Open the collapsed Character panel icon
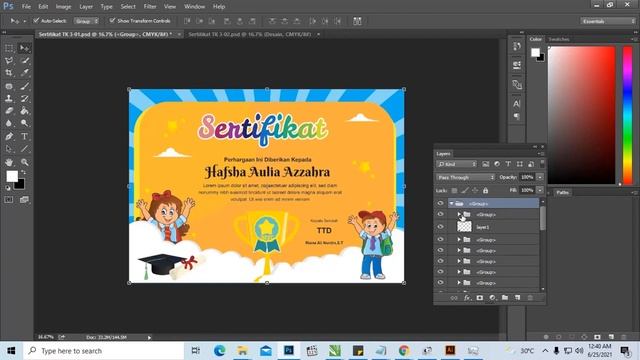The height and width of the screenshot is (360, 640). tap(517, 103)
